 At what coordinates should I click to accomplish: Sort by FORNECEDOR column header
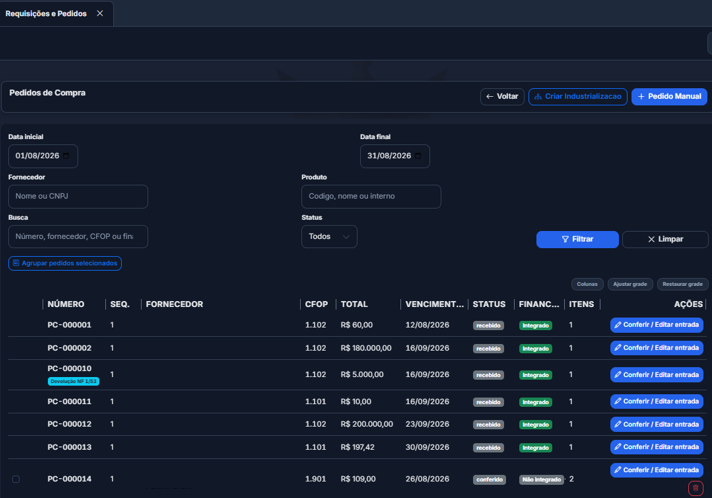pyautogui.click(x=174, y=304)
